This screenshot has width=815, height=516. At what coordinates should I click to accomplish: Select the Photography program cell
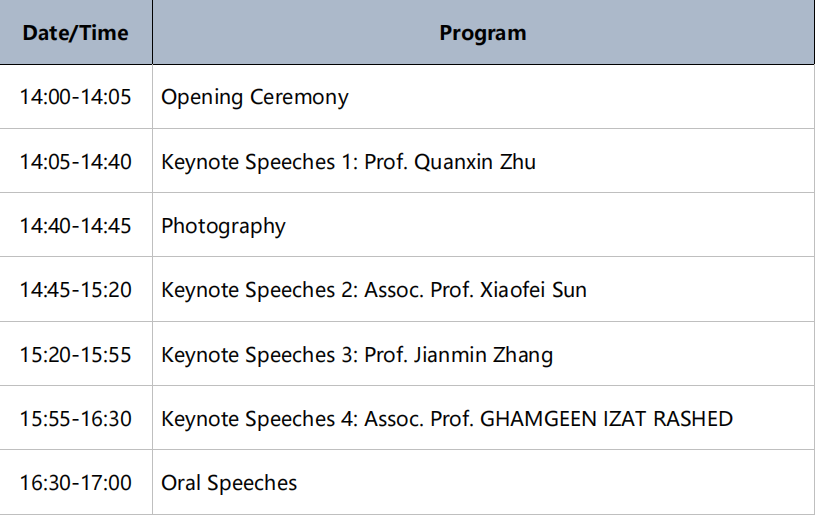tap(483, 226)
